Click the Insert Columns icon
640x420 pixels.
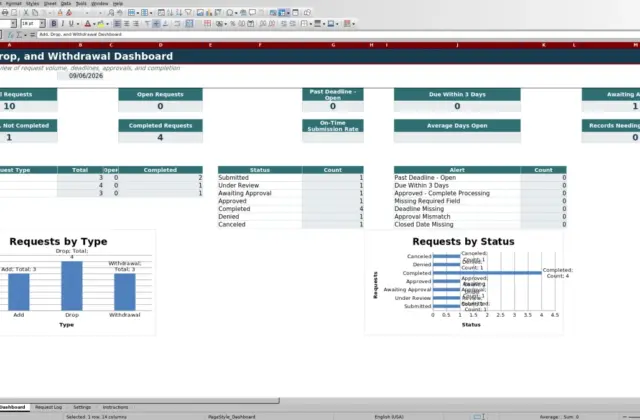click(144, 13)
